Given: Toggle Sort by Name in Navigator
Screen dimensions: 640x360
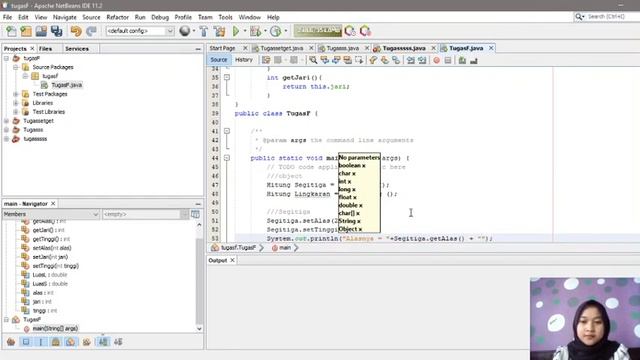Looking at the screenshot, I should pos(103,342).
